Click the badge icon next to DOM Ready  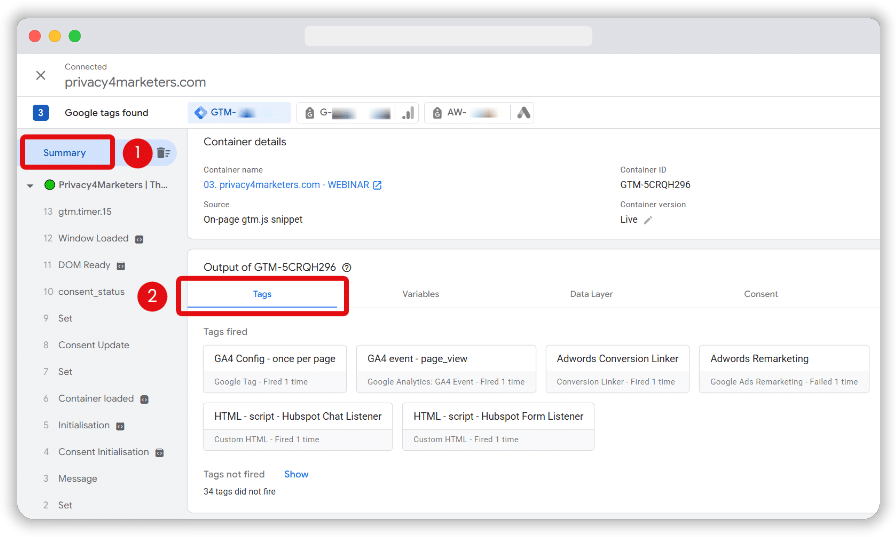[121, 266]
